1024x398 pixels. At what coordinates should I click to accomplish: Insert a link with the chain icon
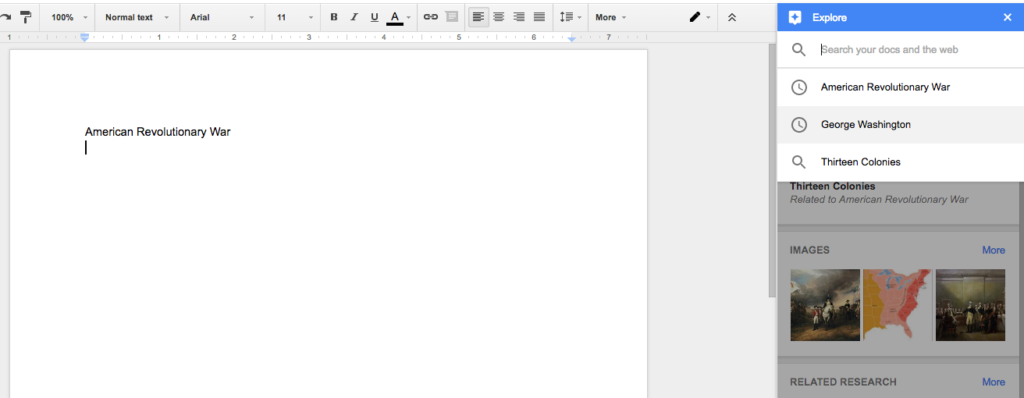[430, 17]
